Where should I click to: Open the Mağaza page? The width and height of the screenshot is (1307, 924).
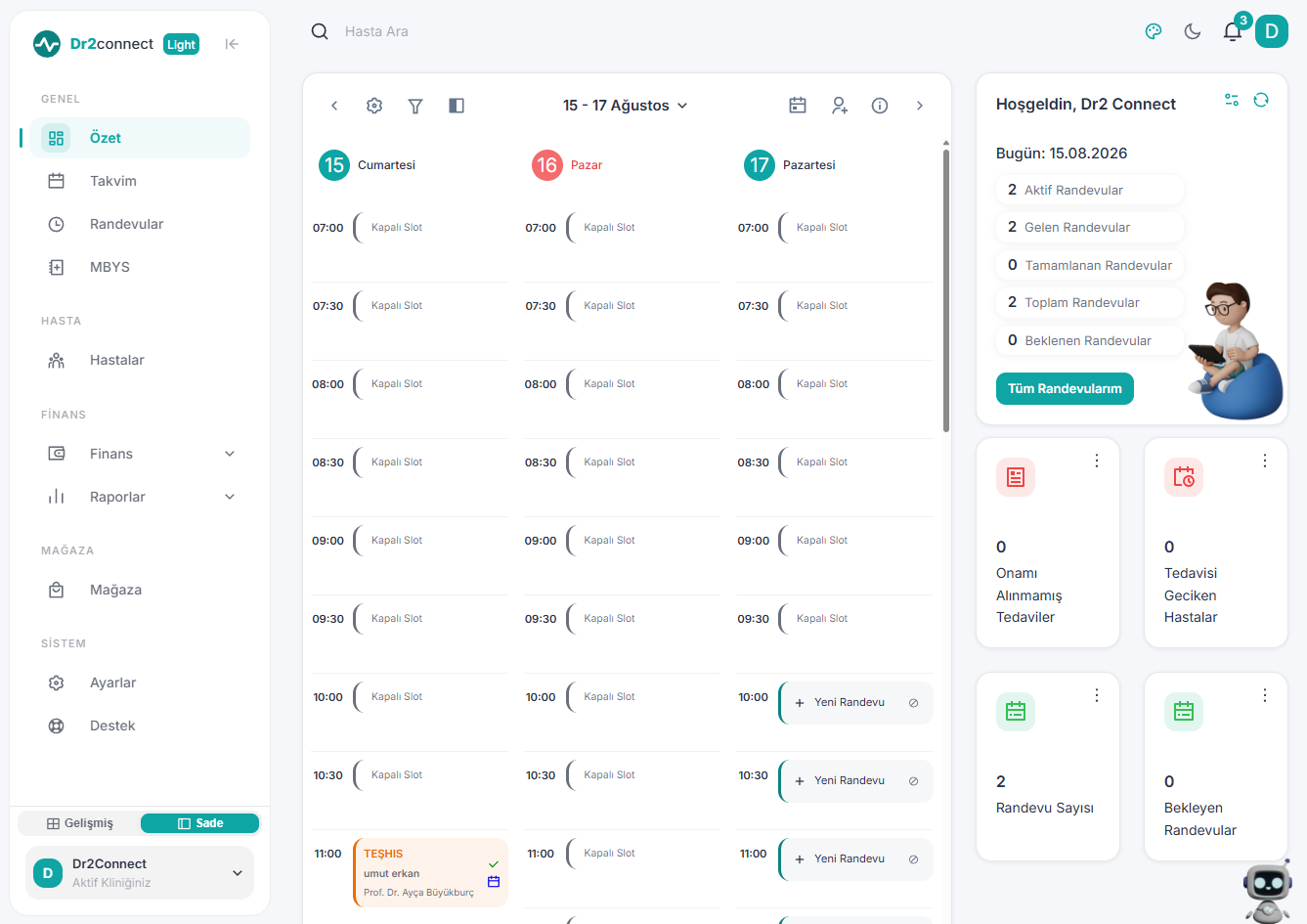(140, 590)
